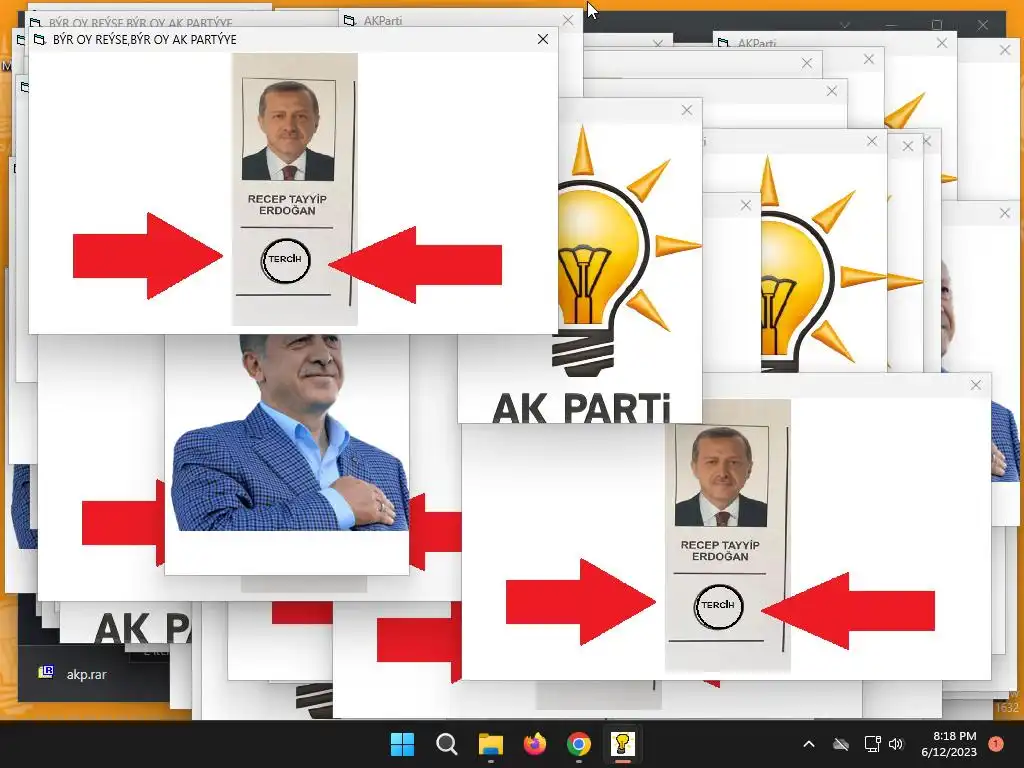This screenshot has width=1024, height=768.
Task: Open File Explorer from the taskbar
Action: [490, 744]
